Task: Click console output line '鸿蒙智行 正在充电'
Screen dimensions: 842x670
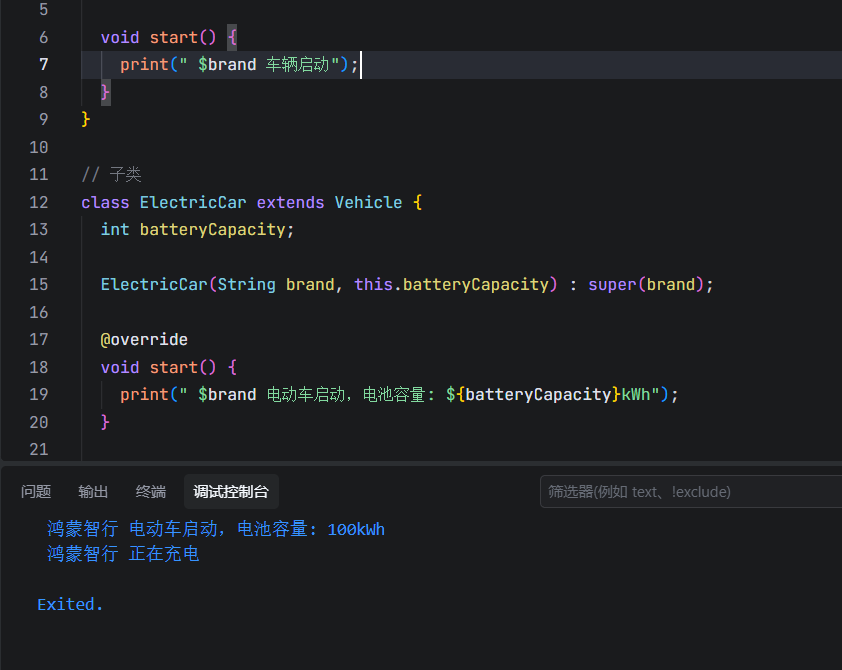Action: click(123, 554)
